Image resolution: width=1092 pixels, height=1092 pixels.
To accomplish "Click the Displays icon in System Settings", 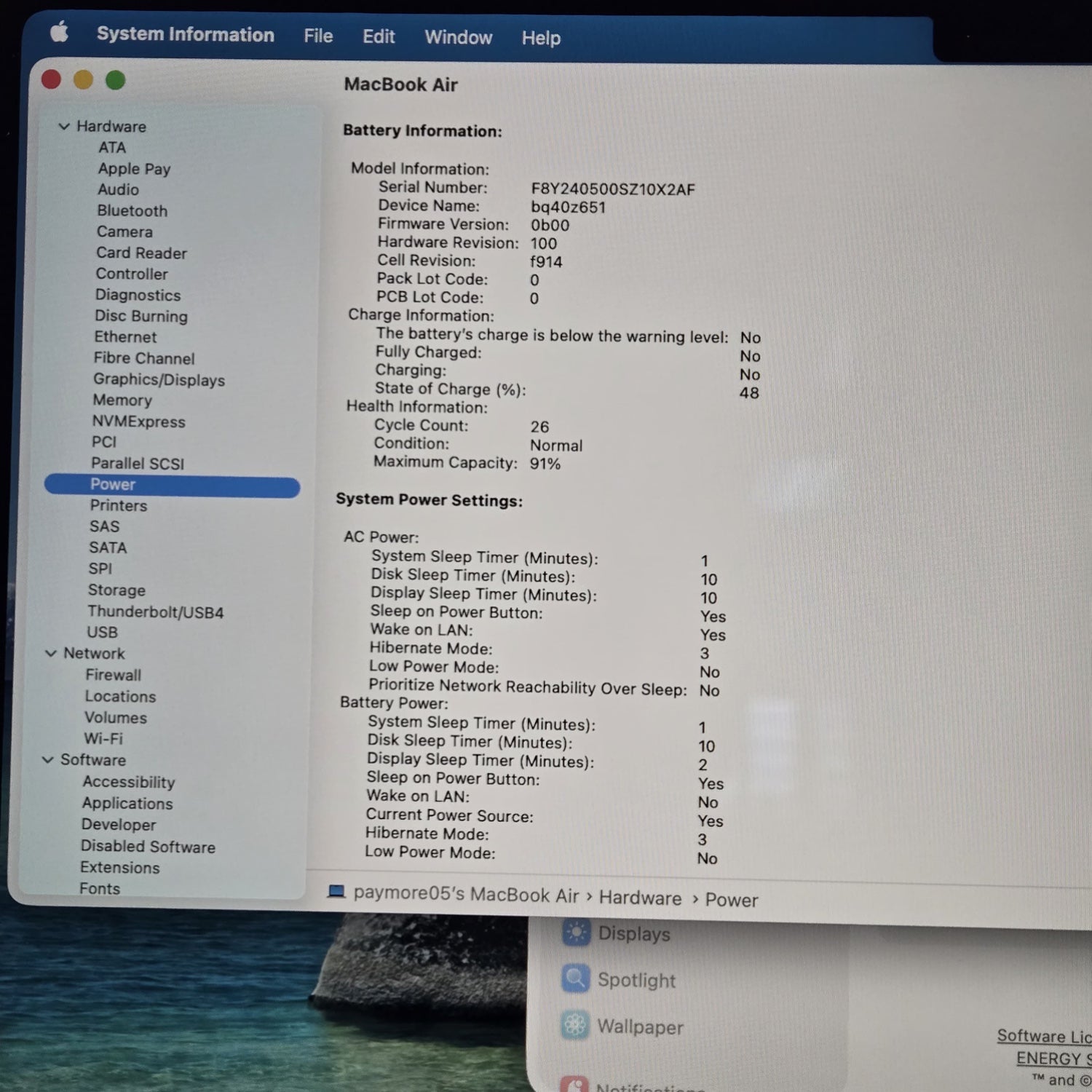I will (576, 933).
